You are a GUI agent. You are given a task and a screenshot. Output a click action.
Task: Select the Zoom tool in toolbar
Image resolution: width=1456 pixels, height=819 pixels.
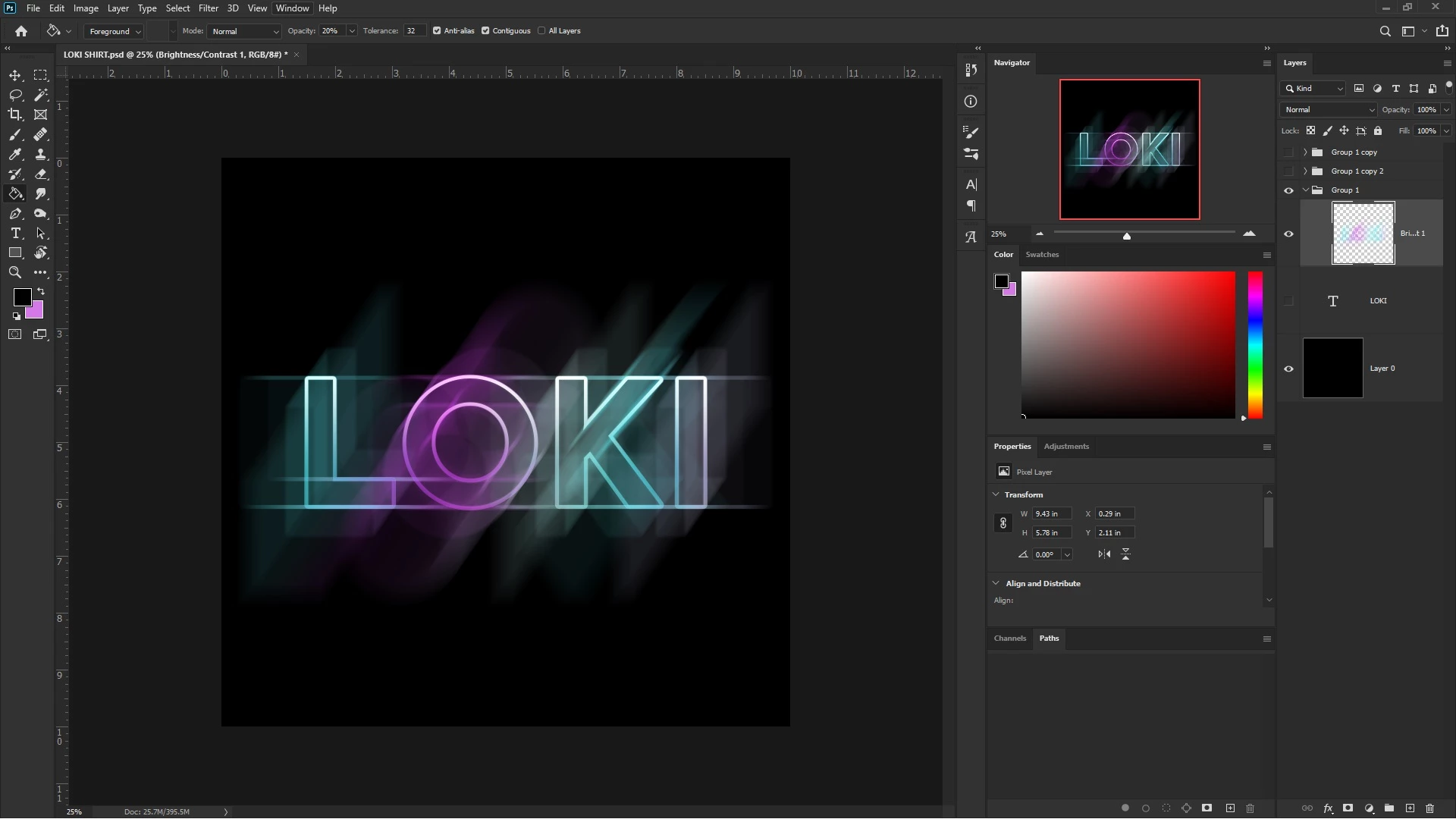click(15, 272)
